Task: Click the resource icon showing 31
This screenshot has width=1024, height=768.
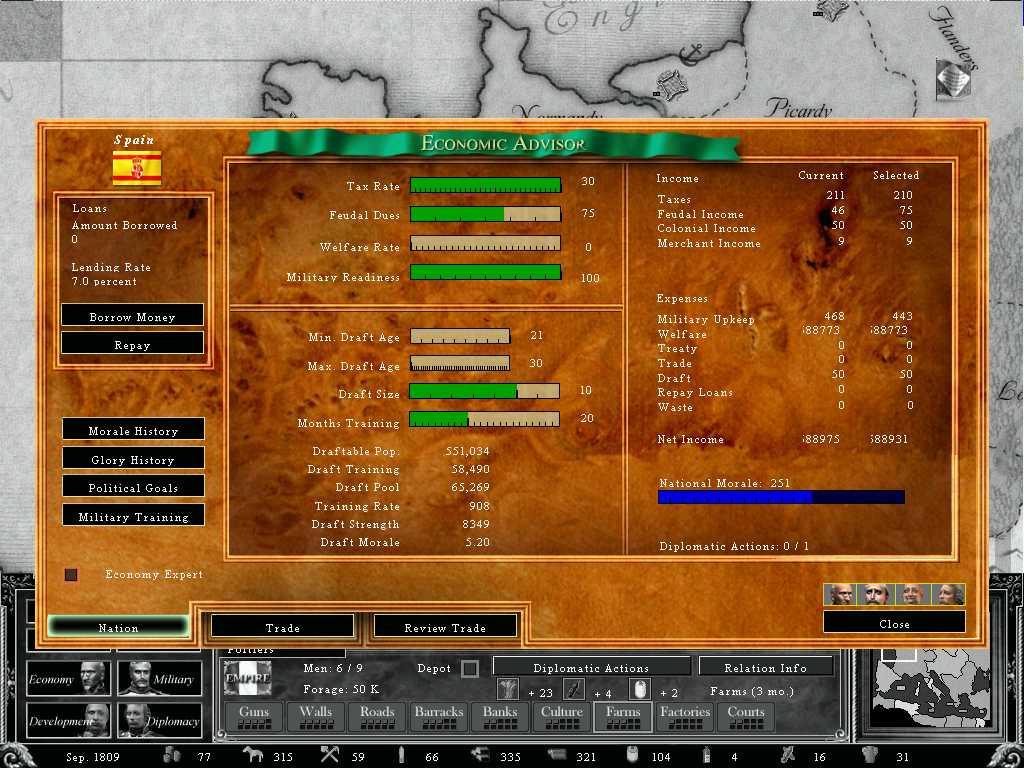Action: point(869,755)
